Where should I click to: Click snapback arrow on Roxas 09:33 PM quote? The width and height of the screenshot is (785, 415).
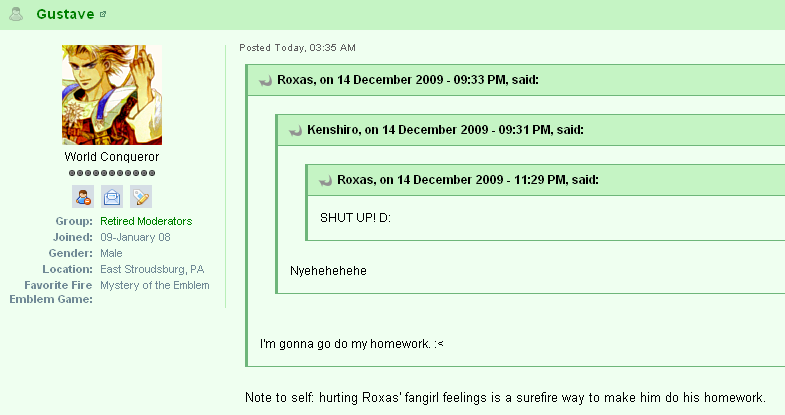265,81
